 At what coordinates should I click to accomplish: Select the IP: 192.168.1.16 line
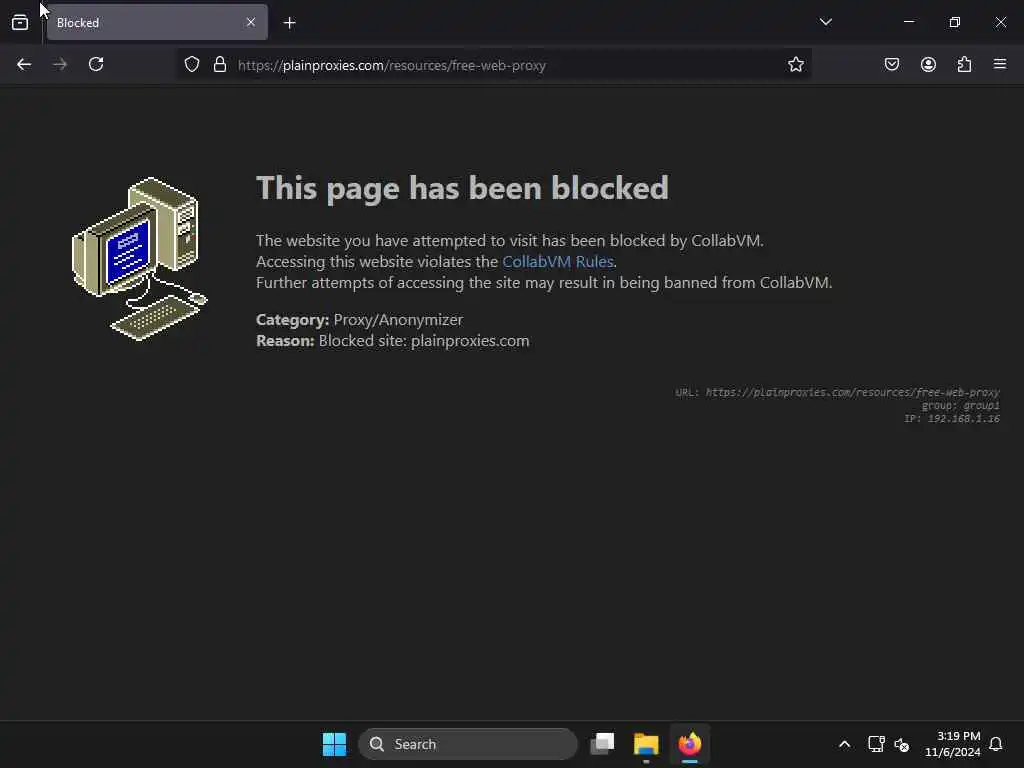[952, 419]
